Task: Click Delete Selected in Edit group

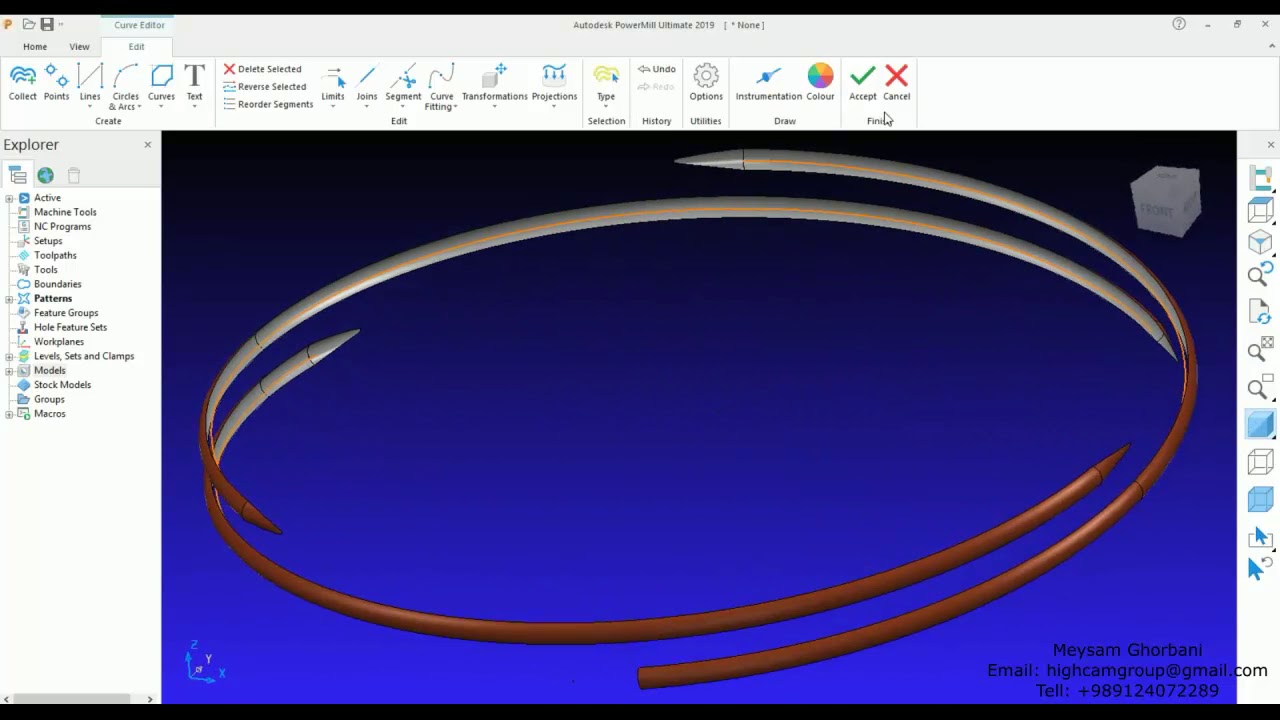Action: (x=262, y=69)
